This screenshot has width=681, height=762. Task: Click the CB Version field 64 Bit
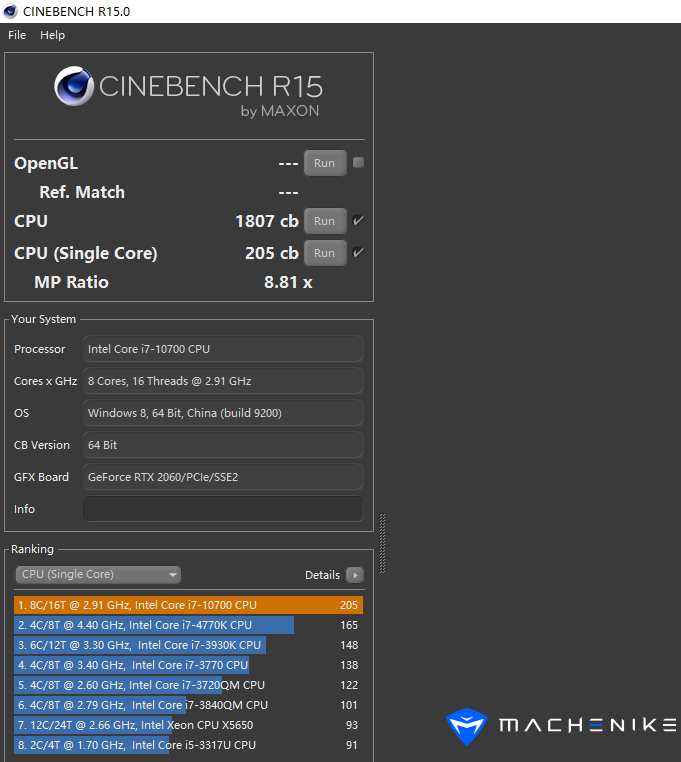pyautogui.click(x=223, y=445)
